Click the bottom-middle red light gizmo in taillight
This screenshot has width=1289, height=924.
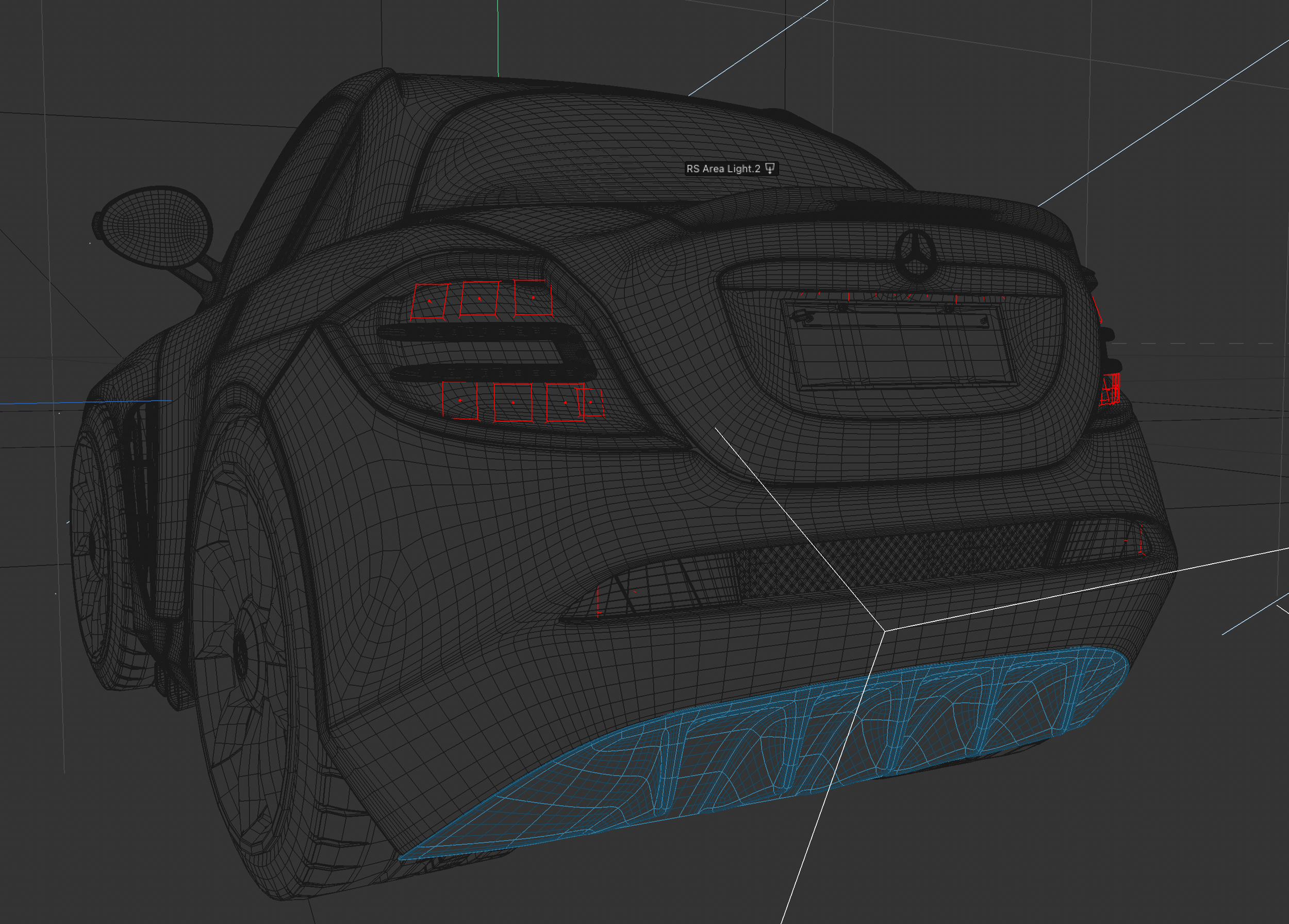coord(513,402)
